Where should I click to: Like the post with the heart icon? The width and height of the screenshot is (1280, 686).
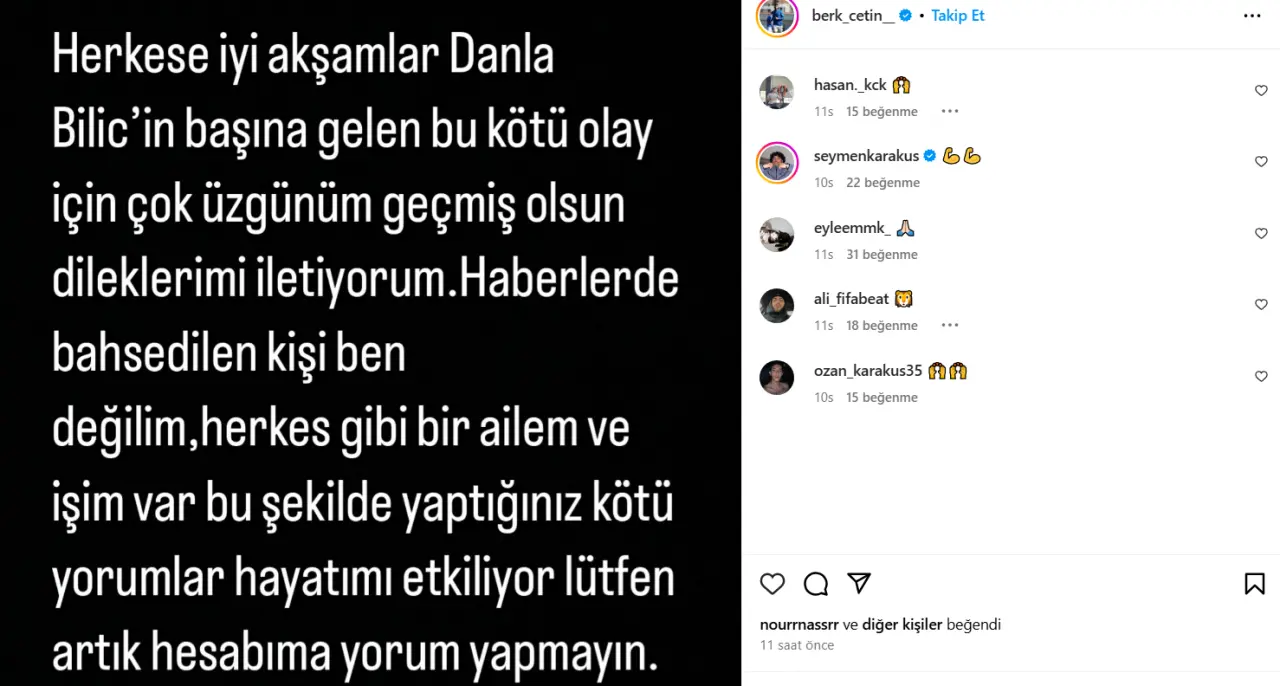coord(772,583)
